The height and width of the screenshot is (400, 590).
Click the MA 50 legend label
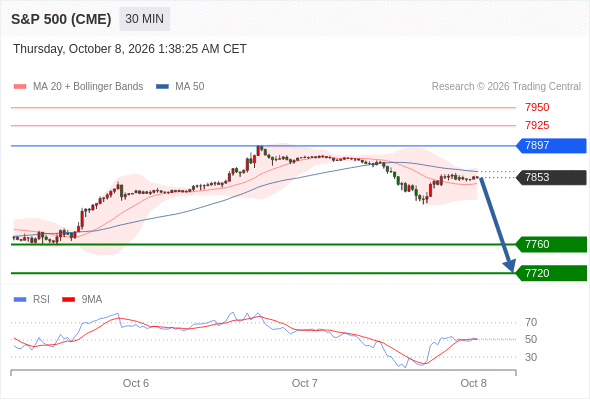coord(190,87)
